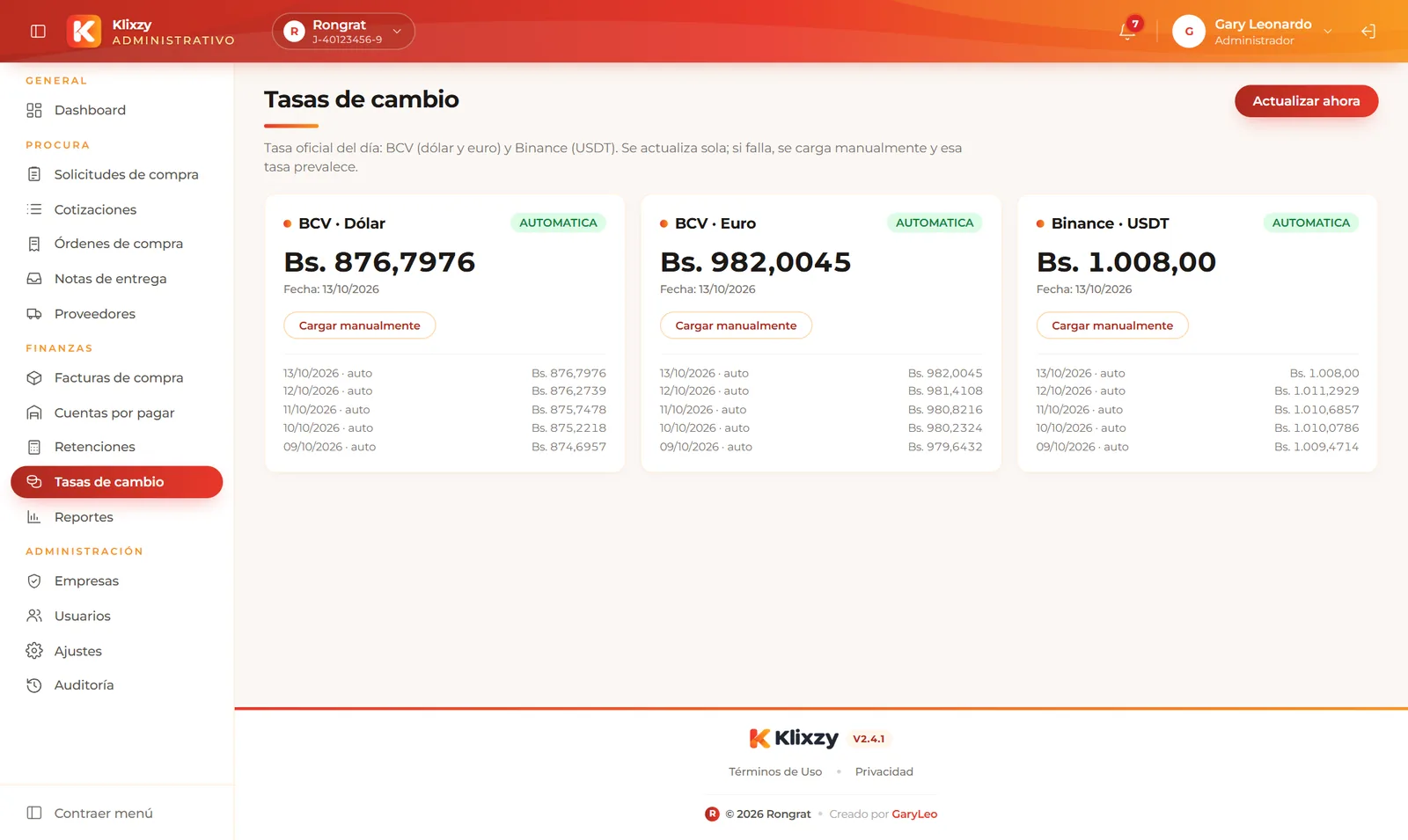Open the Usuarios menu item
Screen dimensions: 1408x840
[116, 616]
